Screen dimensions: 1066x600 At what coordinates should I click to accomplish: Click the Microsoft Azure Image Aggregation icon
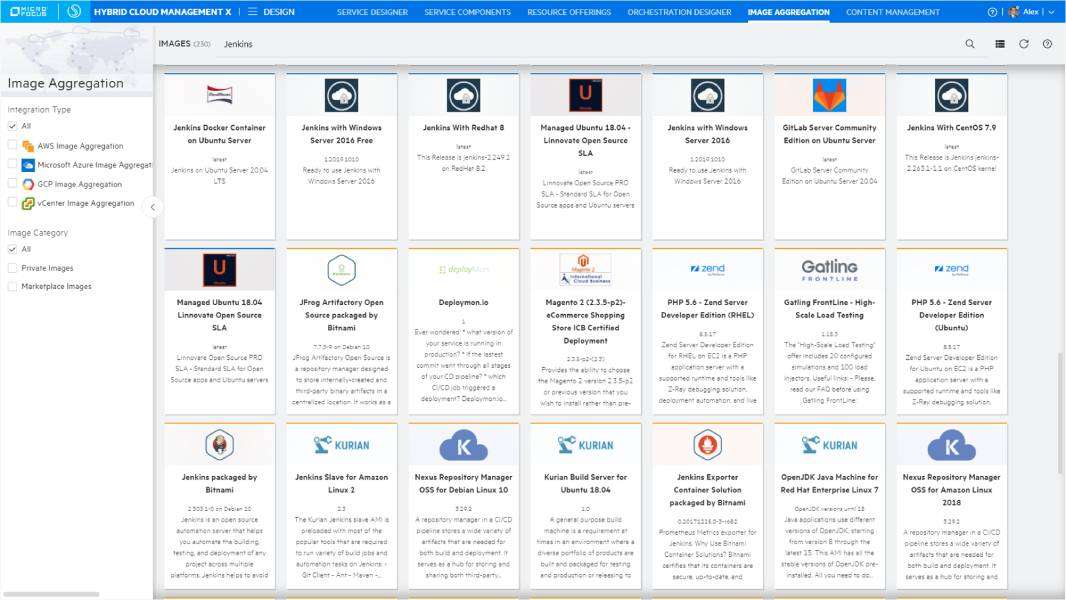[x=26, y=163]
